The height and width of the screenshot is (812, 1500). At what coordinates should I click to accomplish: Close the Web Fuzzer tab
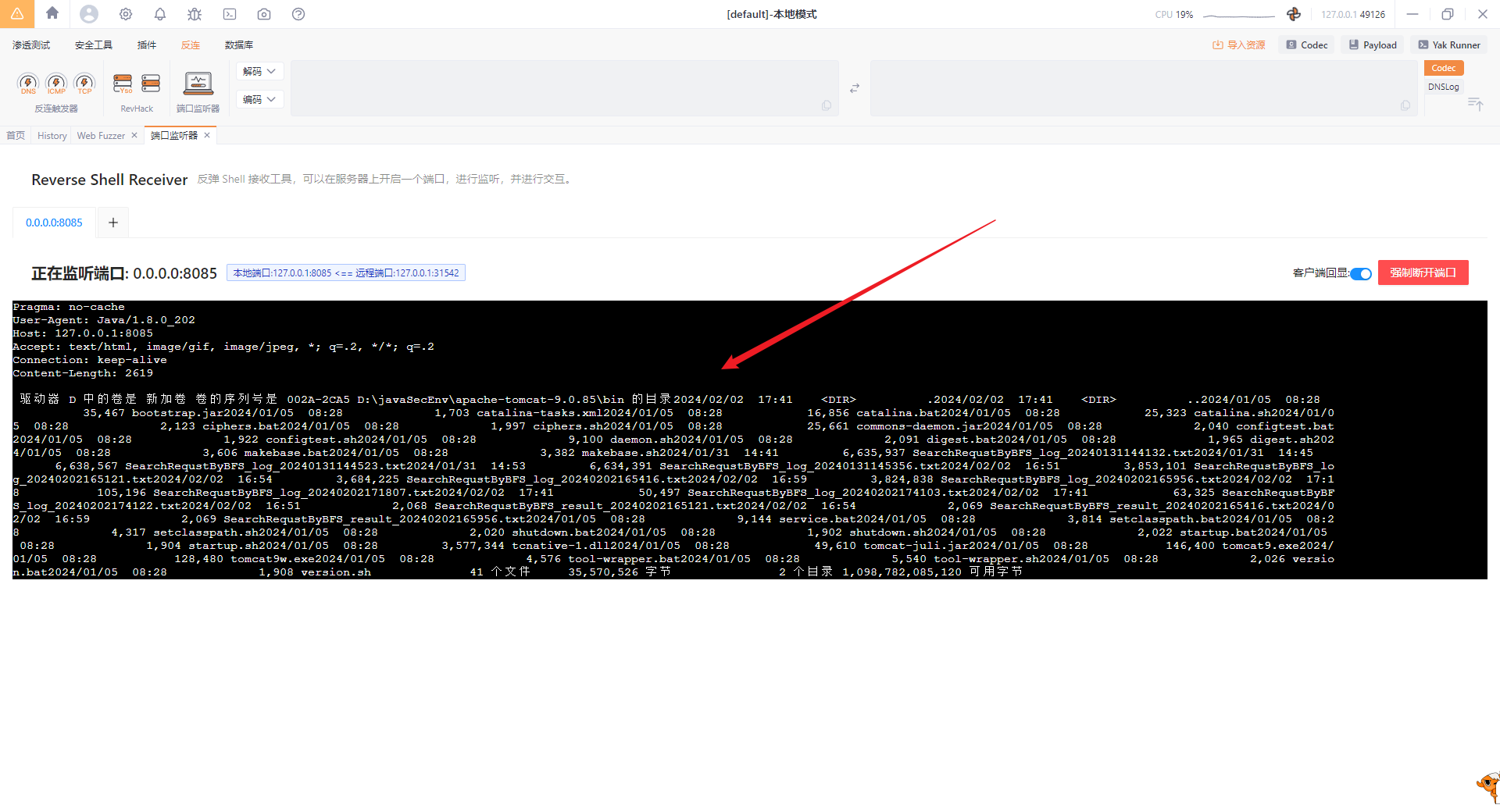click(x=134, y=135)
